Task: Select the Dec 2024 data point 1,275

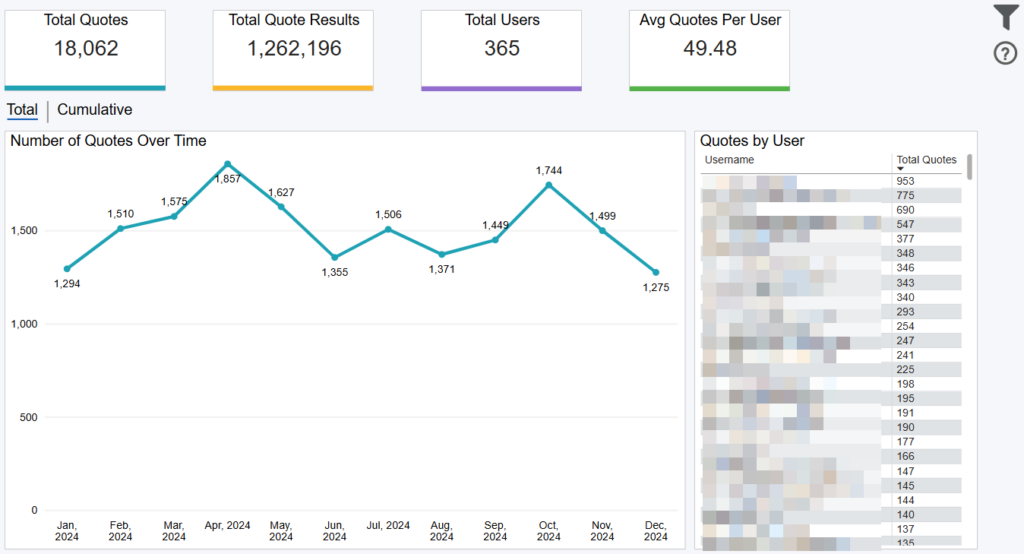Action: (x=656, y=272)
